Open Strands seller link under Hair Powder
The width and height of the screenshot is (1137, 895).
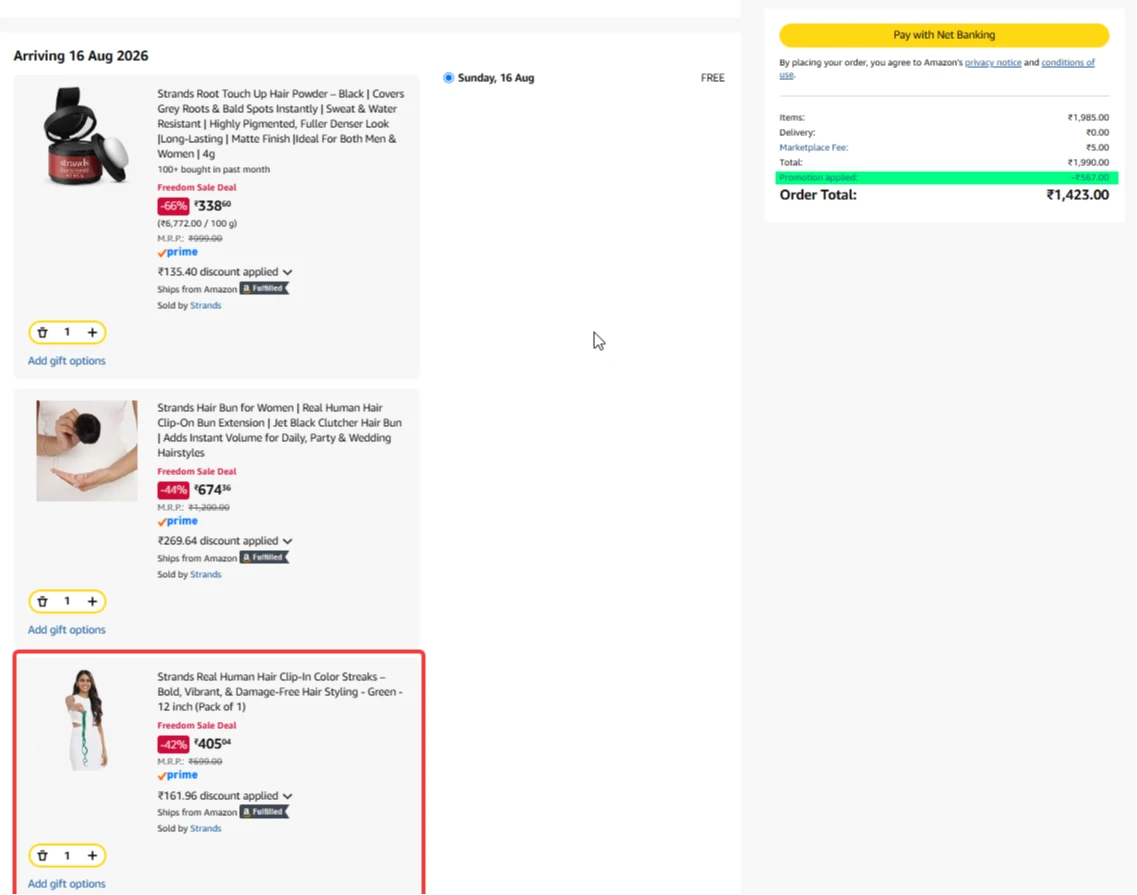click(x=205, y=305)
